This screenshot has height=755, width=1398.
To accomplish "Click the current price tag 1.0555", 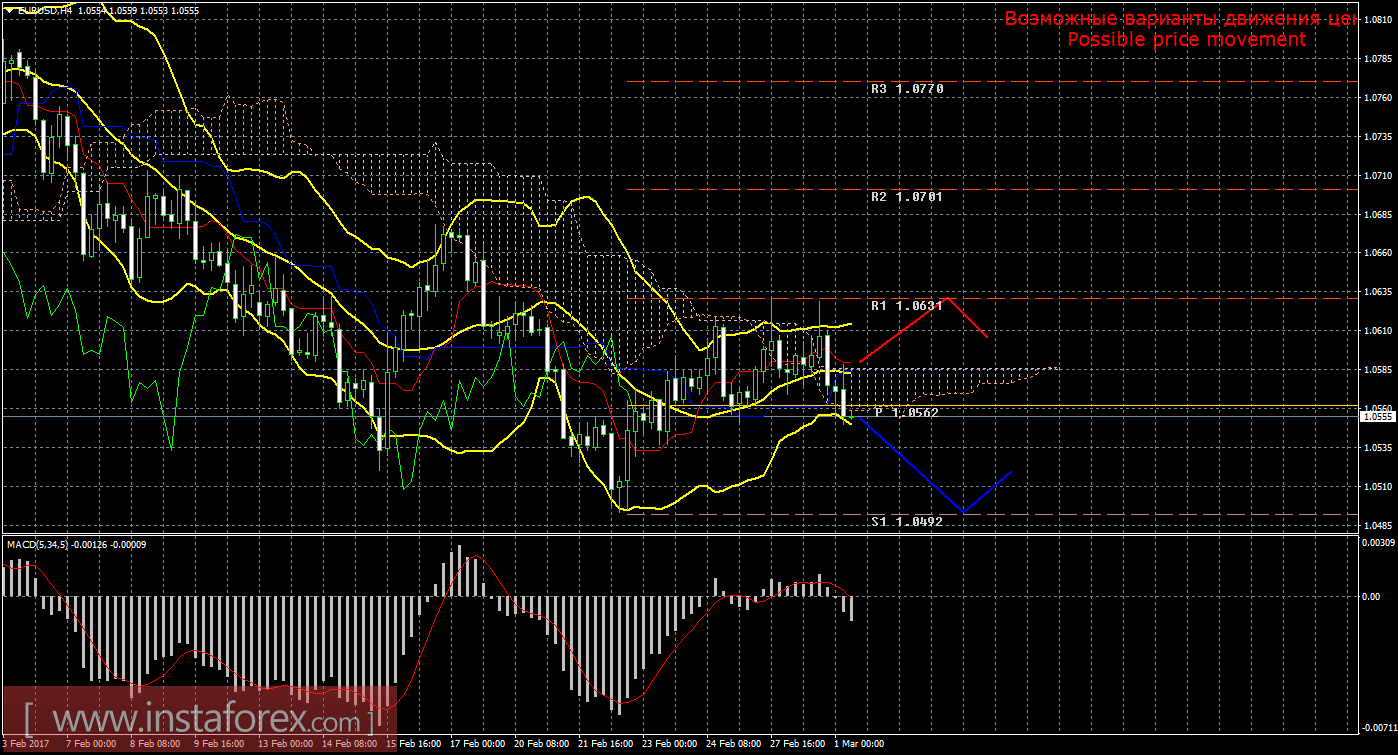I will point(1376,417).
